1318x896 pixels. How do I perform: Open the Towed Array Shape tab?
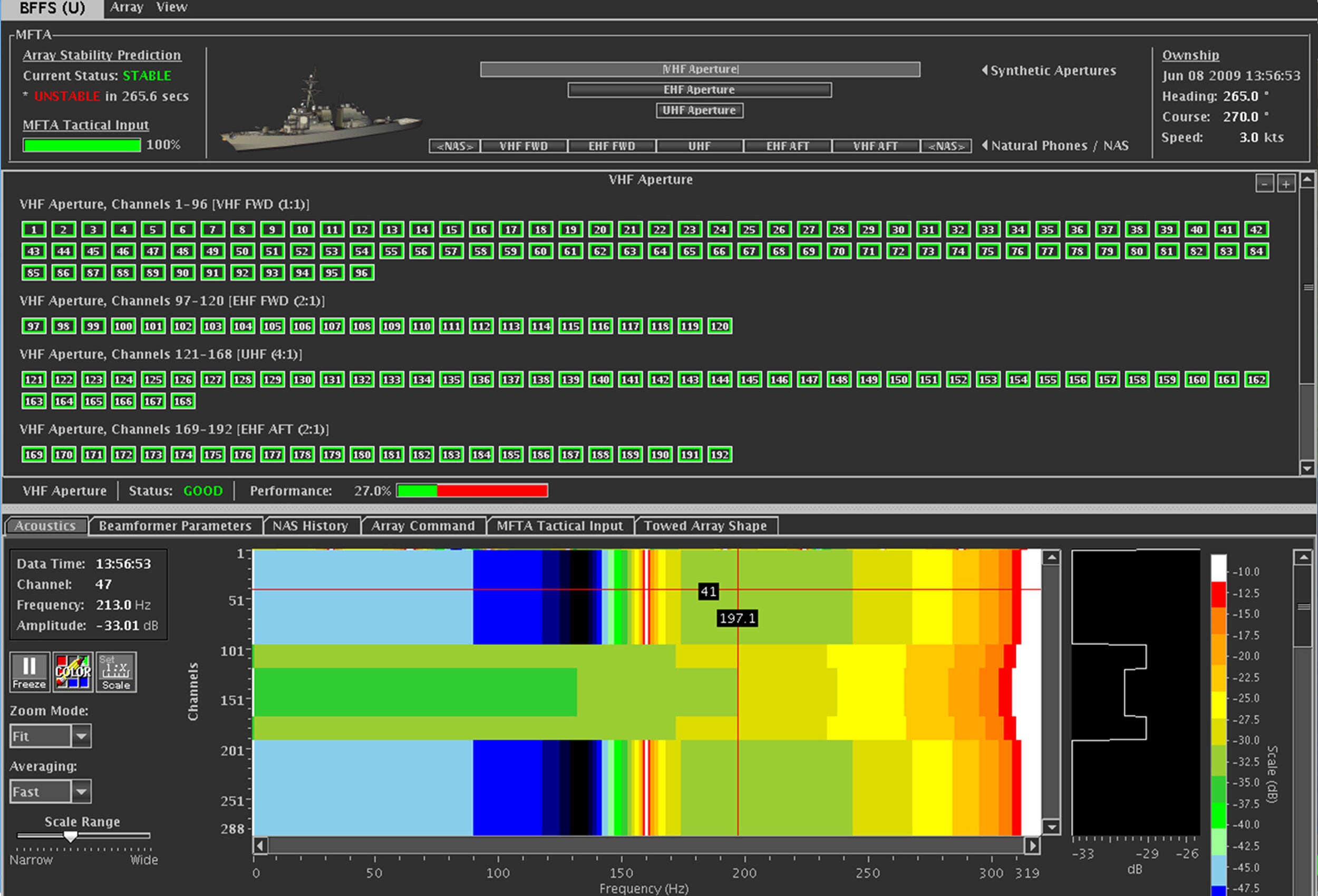pyautogui.click(x=705, y=525)
